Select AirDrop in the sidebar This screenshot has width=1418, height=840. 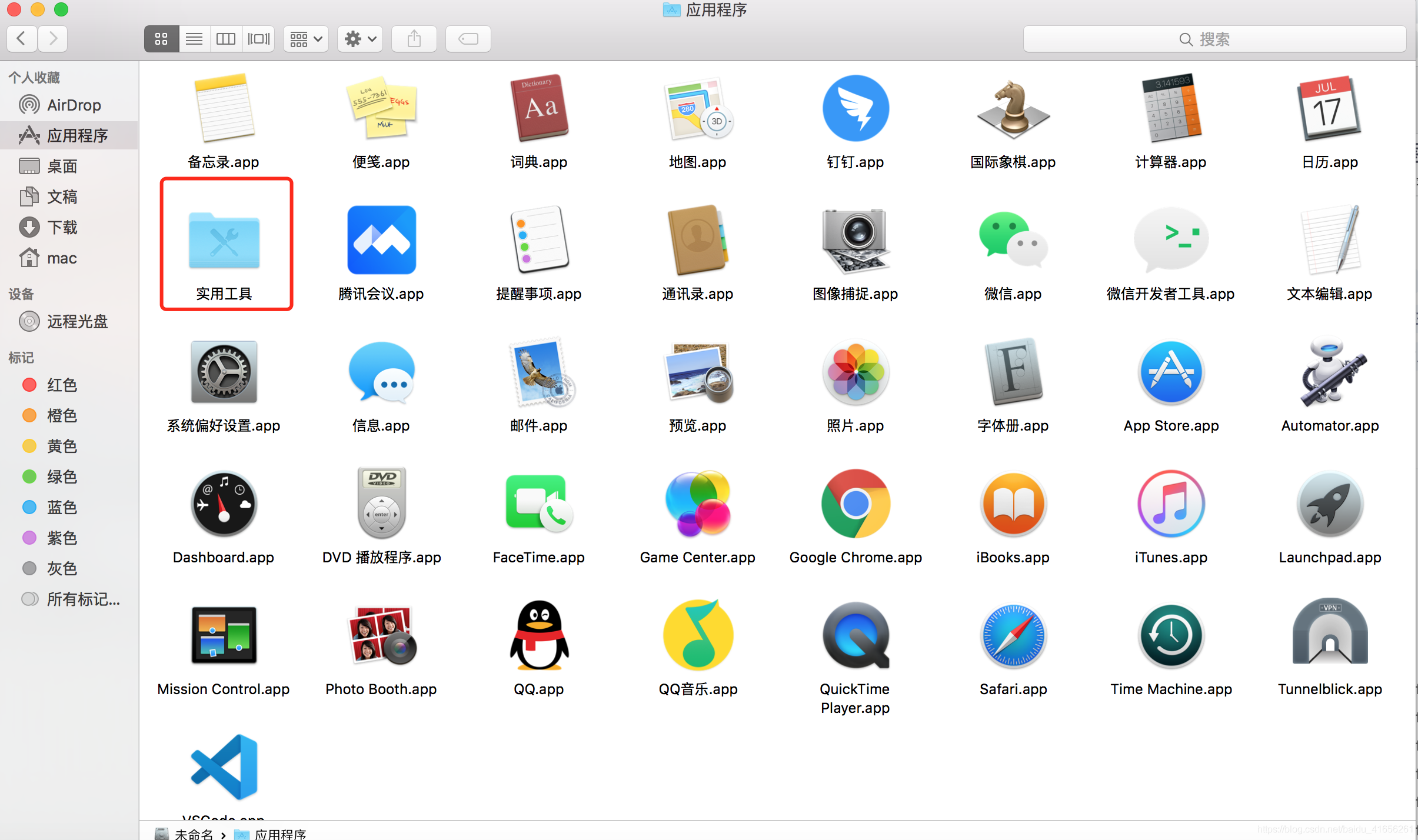(x=69, y=105)
